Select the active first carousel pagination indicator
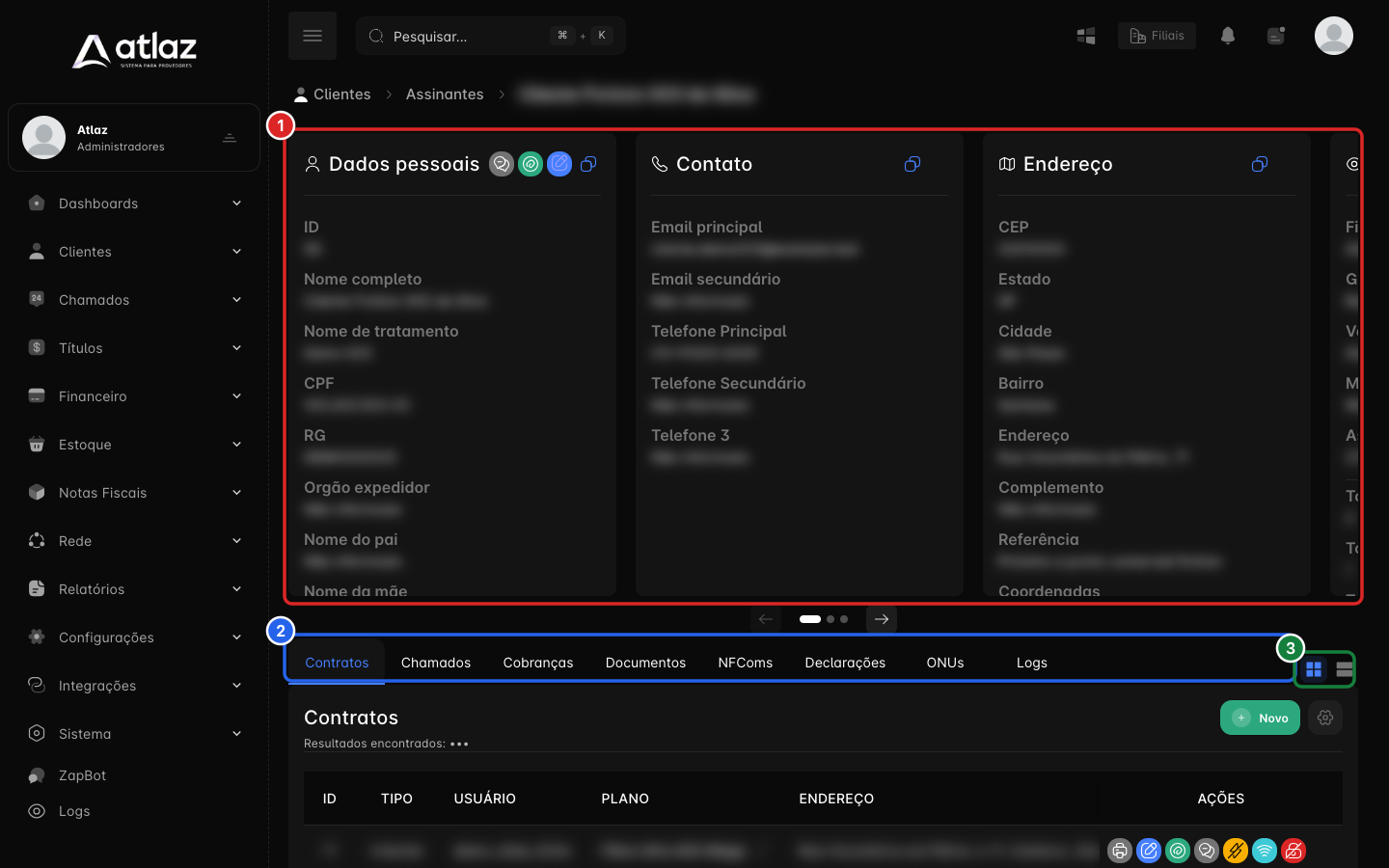The height and width of the screenshot is (868, 1389). click(810, 619)
